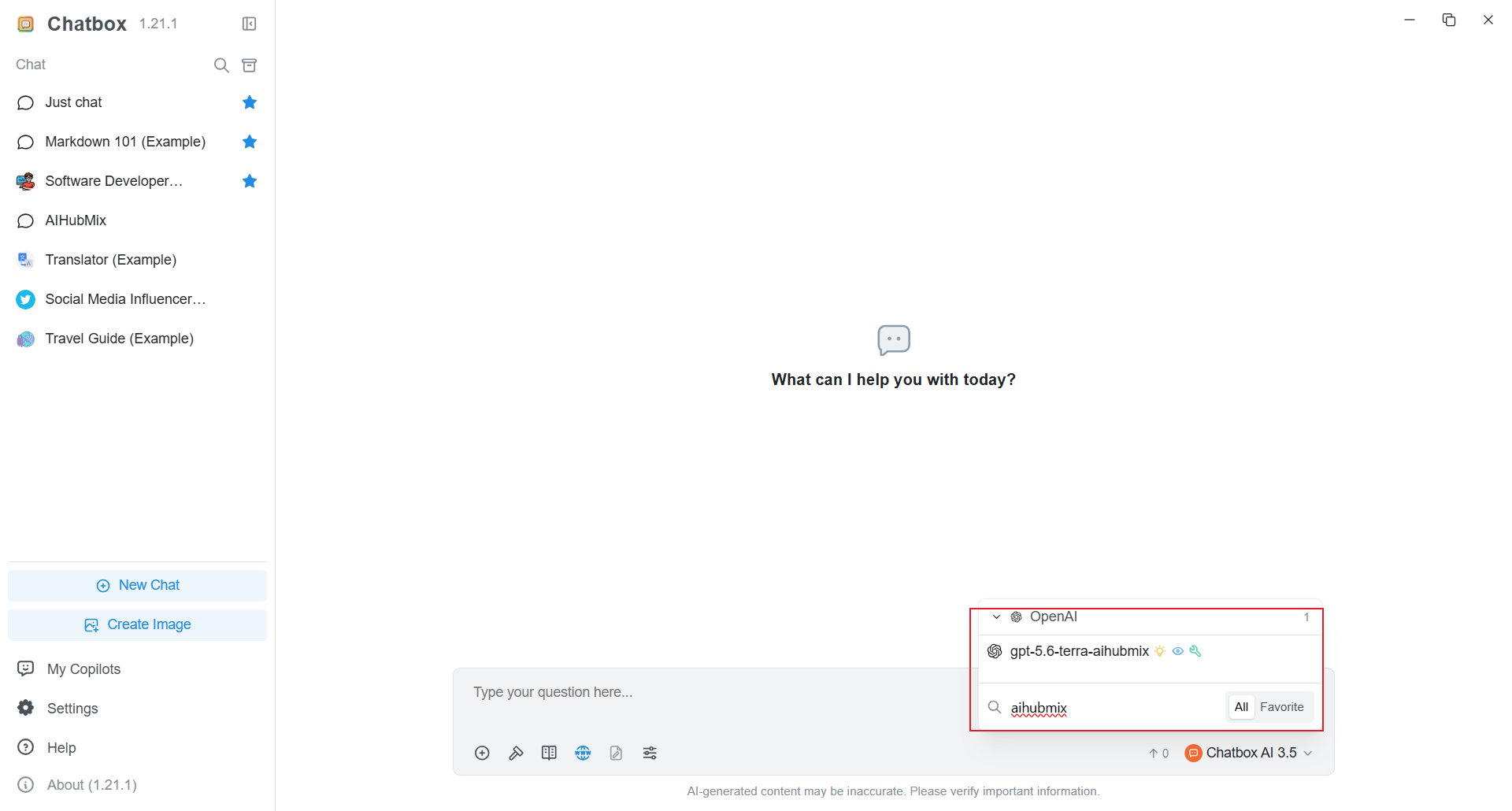Collapse the OpenAI provider group

coord(996,617)
